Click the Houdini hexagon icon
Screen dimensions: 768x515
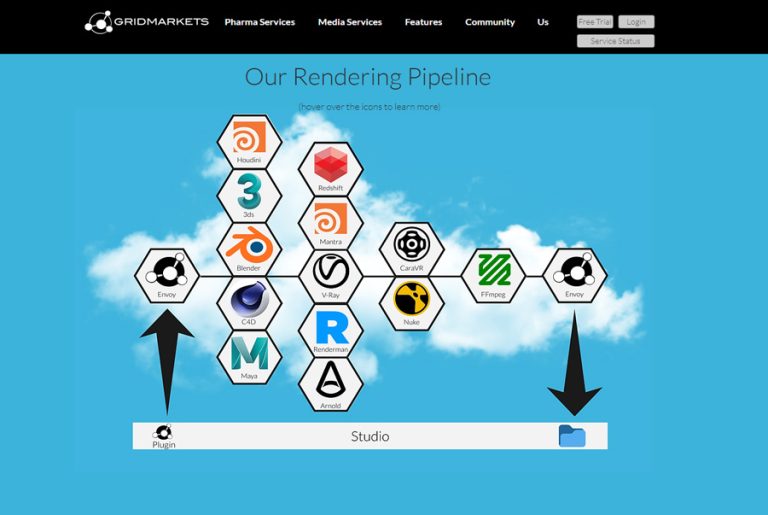click(x=249, y=139)
